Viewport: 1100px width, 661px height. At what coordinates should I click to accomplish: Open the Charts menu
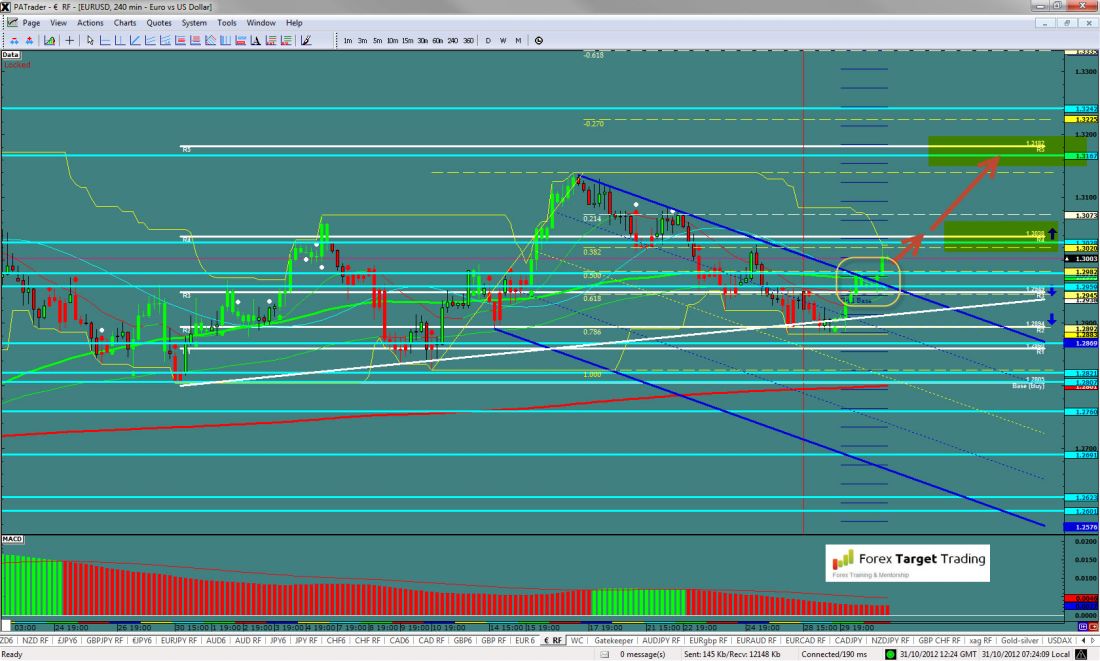coord(125,22)
